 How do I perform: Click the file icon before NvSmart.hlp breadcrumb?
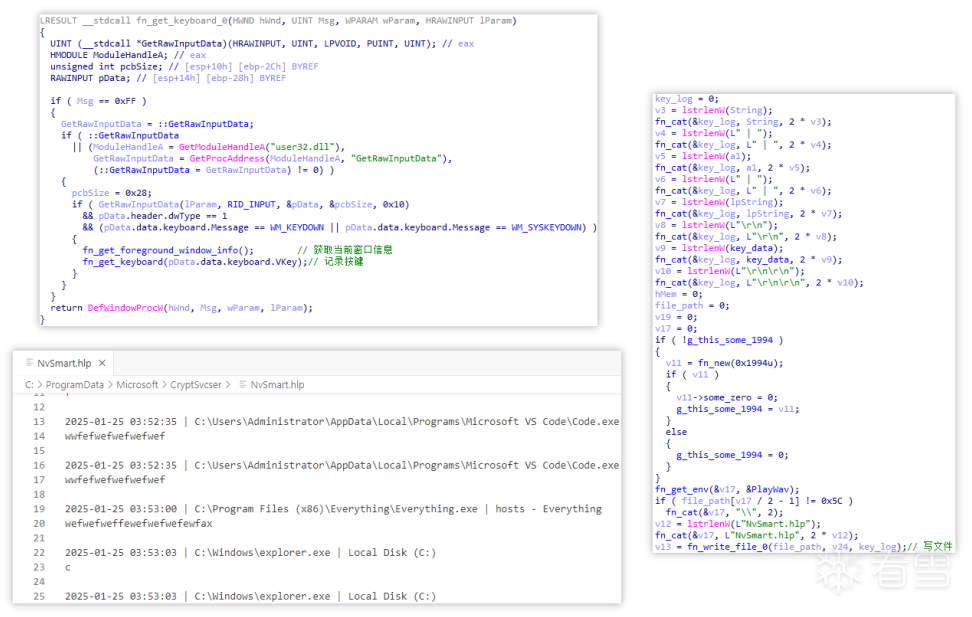pyautogui.click(x=243, y=385)
